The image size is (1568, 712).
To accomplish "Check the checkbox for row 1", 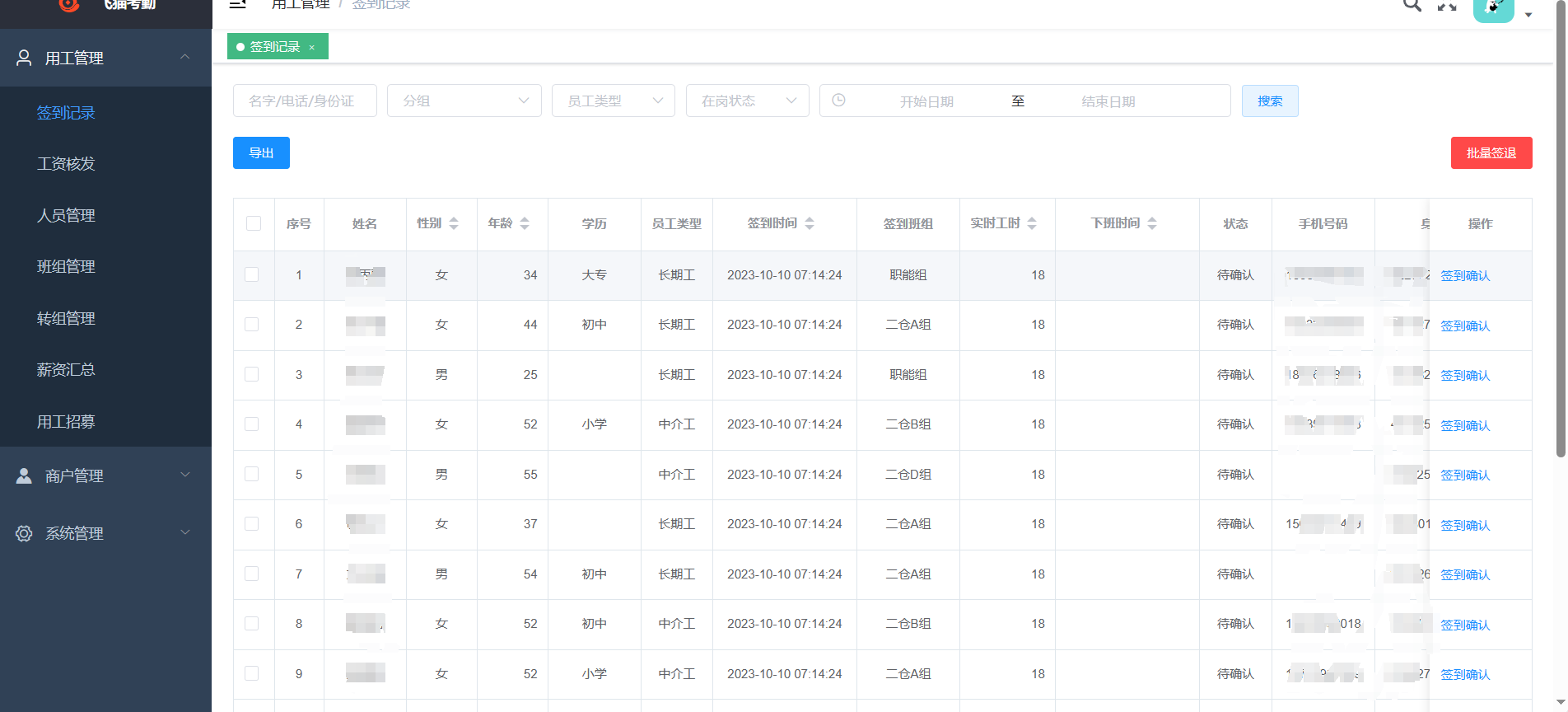I will 252,274.
